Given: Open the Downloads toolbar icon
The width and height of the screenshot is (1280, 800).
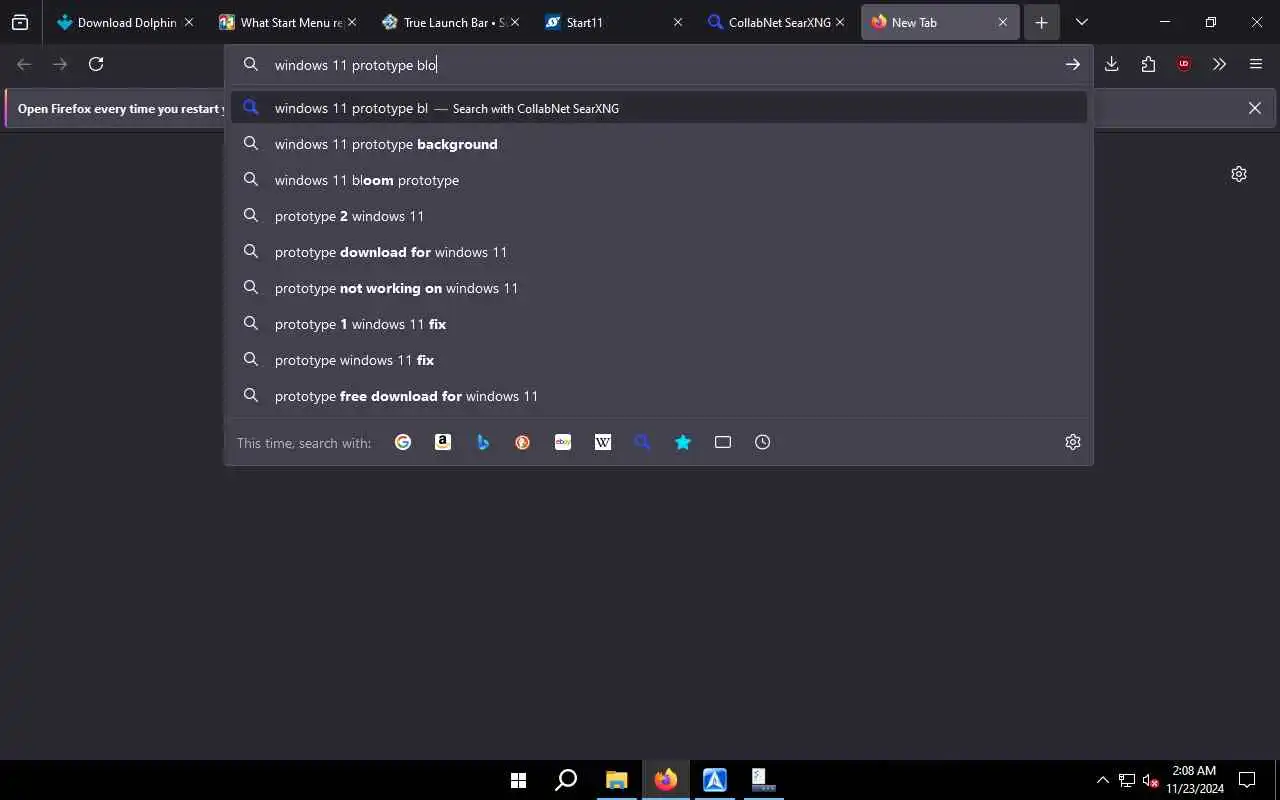Looking at the screenshot, I should pos(1111,64).
